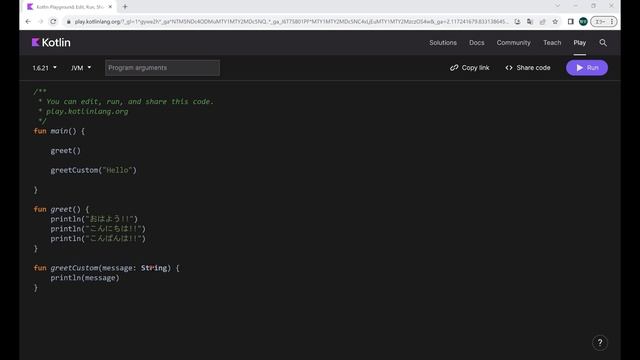The image size is (640, 360).
Task: Open a new browser tab
Action: pyautogui.click(x=125, y=7)
